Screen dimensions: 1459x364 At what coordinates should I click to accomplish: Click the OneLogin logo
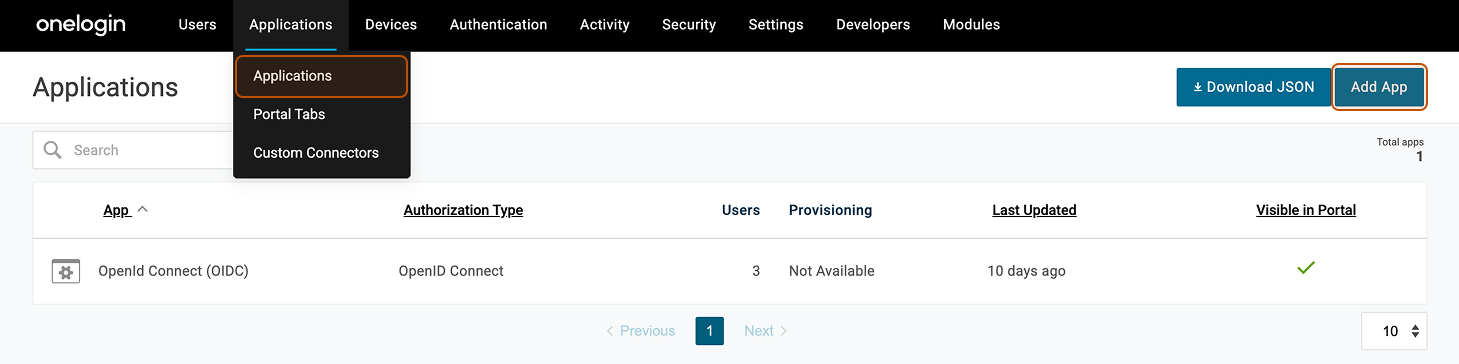(81, 24)
